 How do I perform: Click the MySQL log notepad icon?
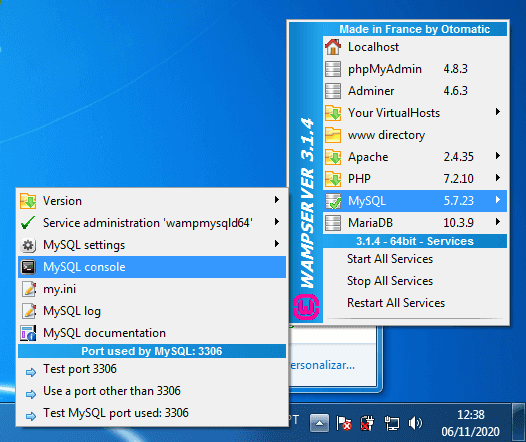pyautogui.click(x=29, y=311)
